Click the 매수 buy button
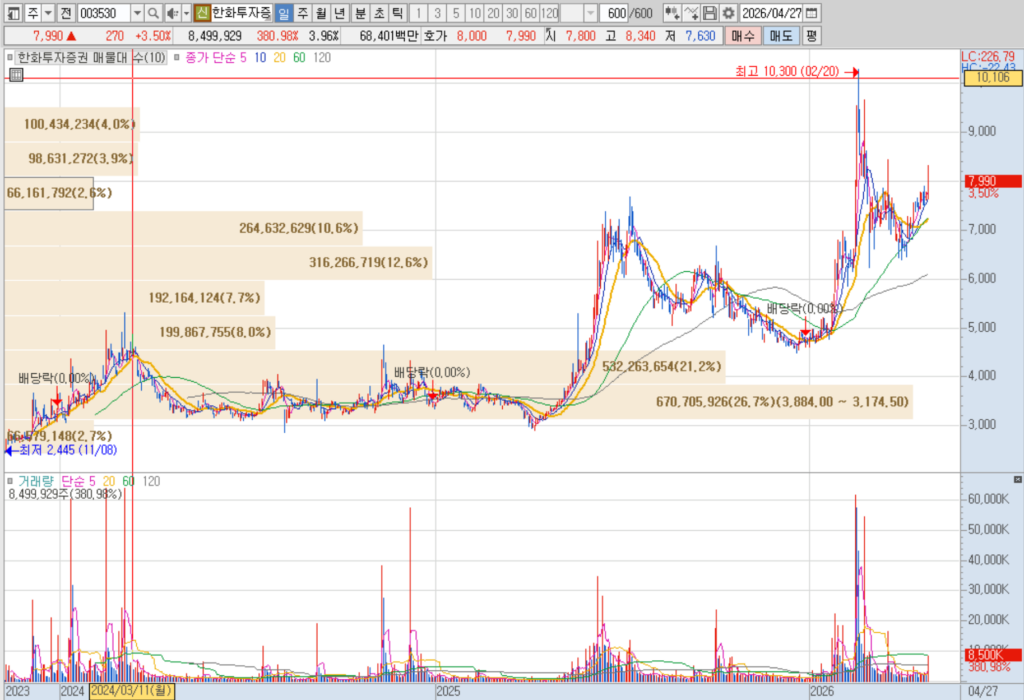 tap(743, 36)
